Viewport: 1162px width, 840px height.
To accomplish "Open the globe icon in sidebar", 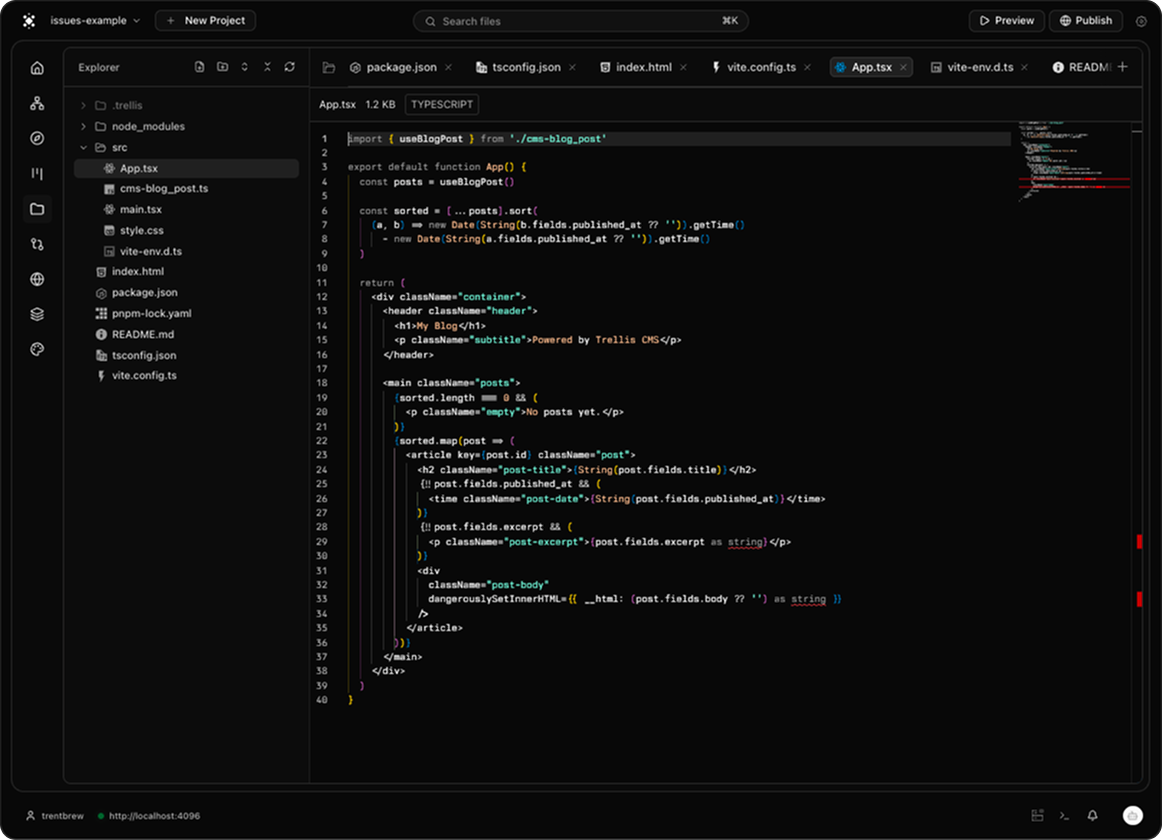I will click(37, 279).
